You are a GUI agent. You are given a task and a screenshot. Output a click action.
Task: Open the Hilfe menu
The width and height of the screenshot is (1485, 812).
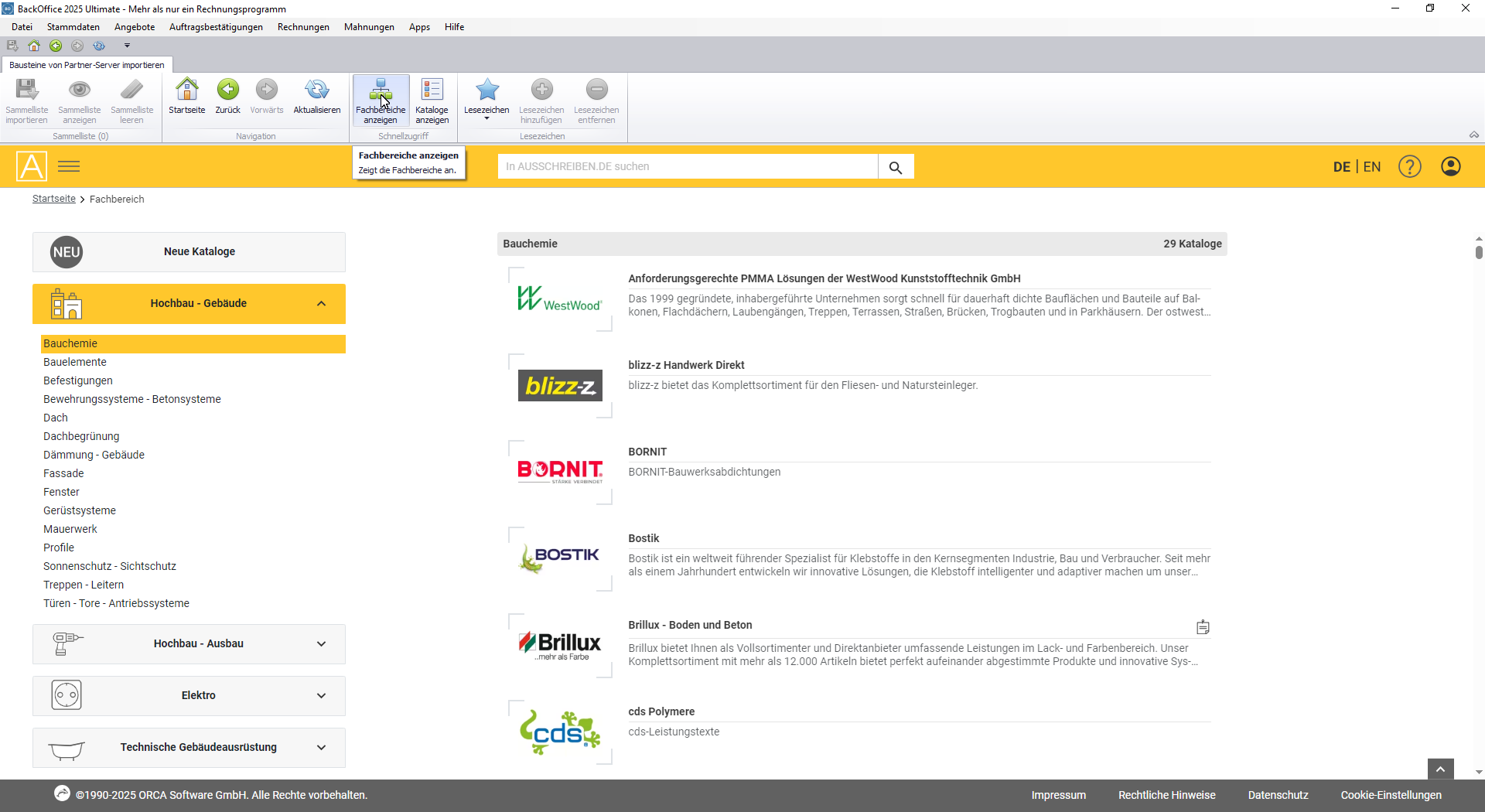point(454,27)
